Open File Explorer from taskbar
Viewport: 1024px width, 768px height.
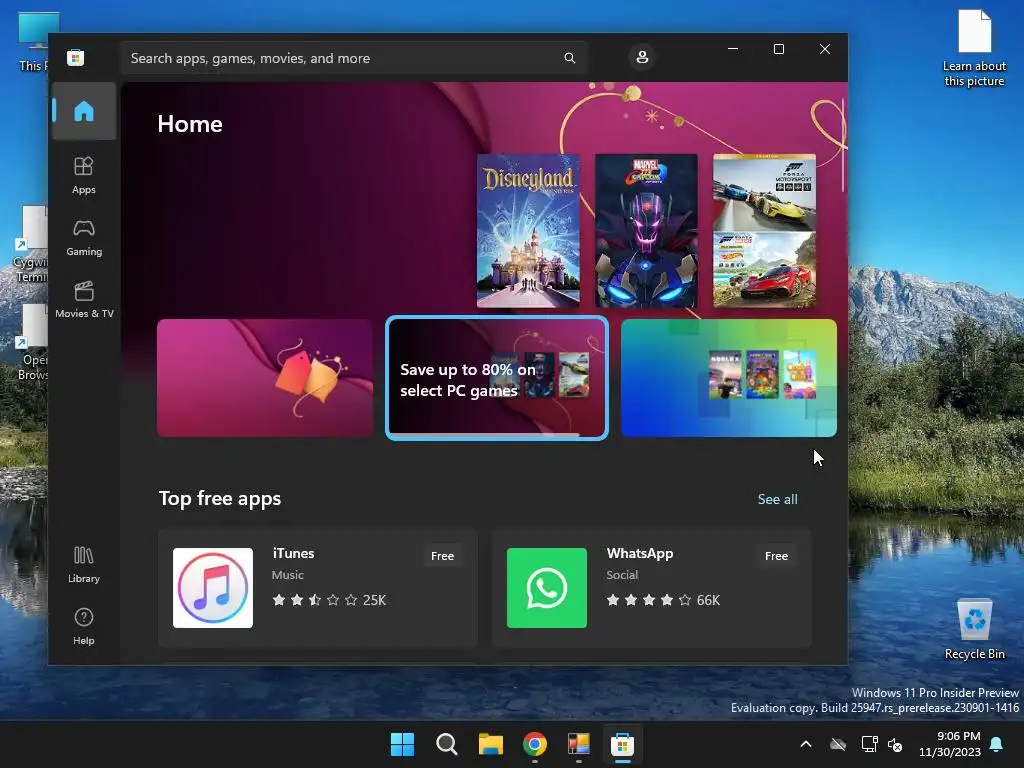pos(490,744)
